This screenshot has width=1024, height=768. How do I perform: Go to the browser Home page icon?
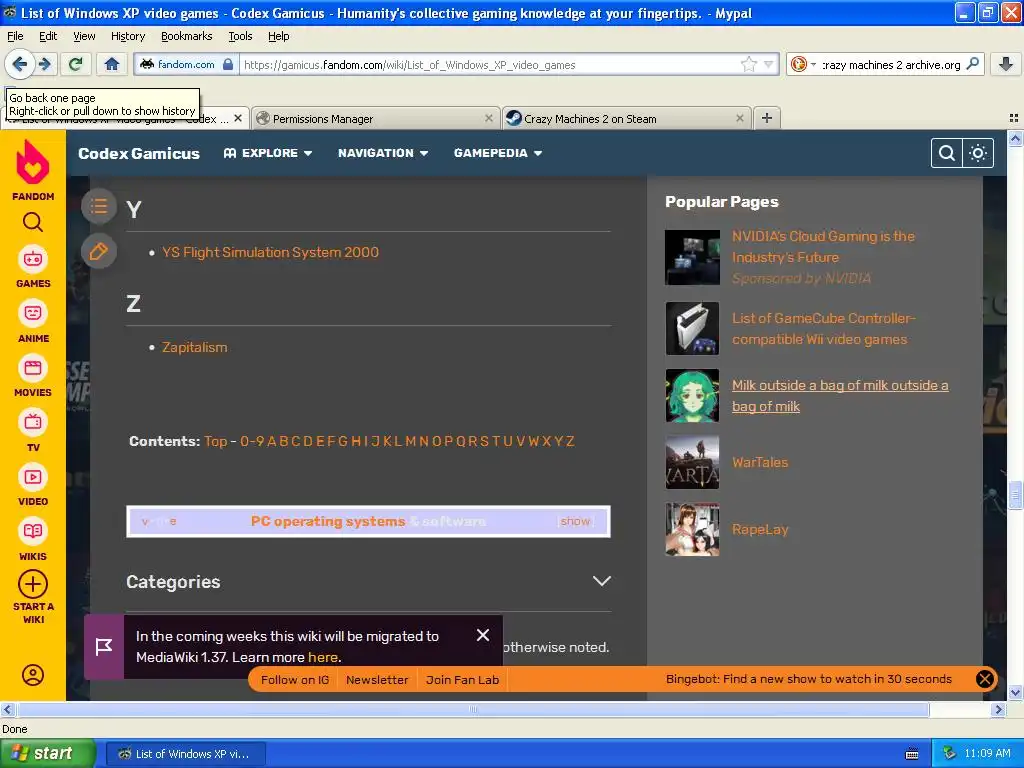coord(112,64)
